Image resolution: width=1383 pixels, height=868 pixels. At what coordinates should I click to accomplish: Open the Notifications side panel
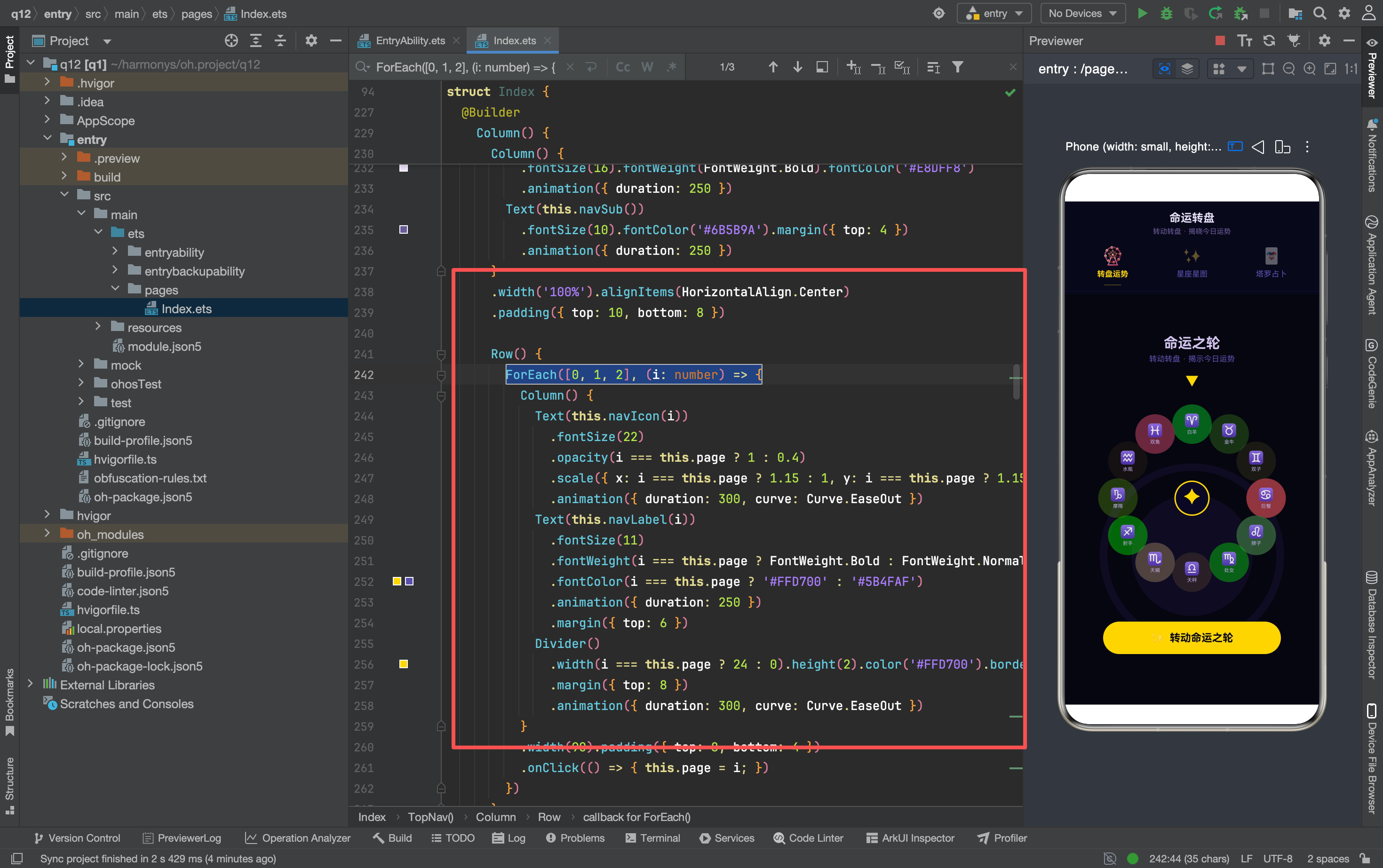(x=1373, y=156)
